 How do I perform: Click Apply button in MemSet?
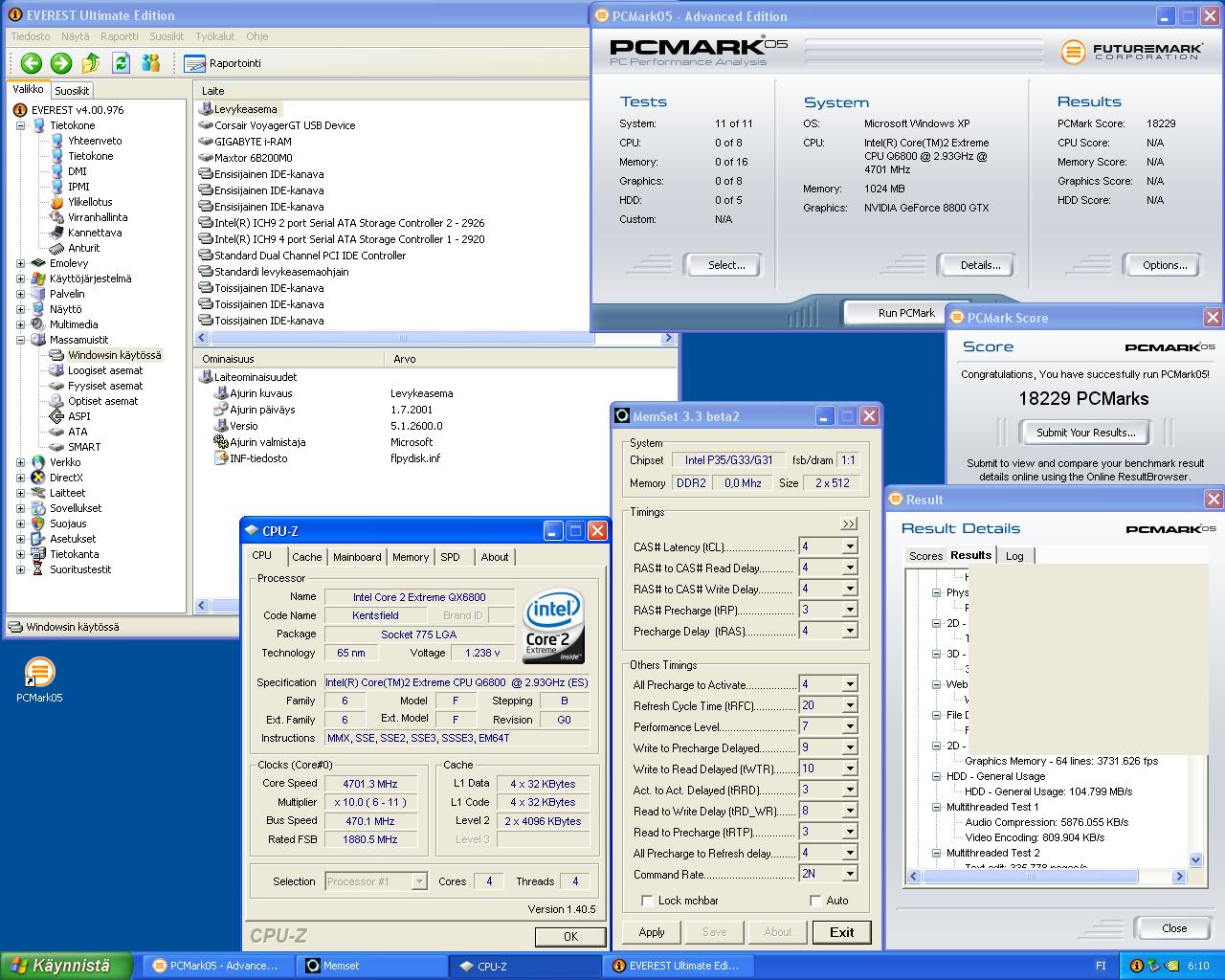652,932
